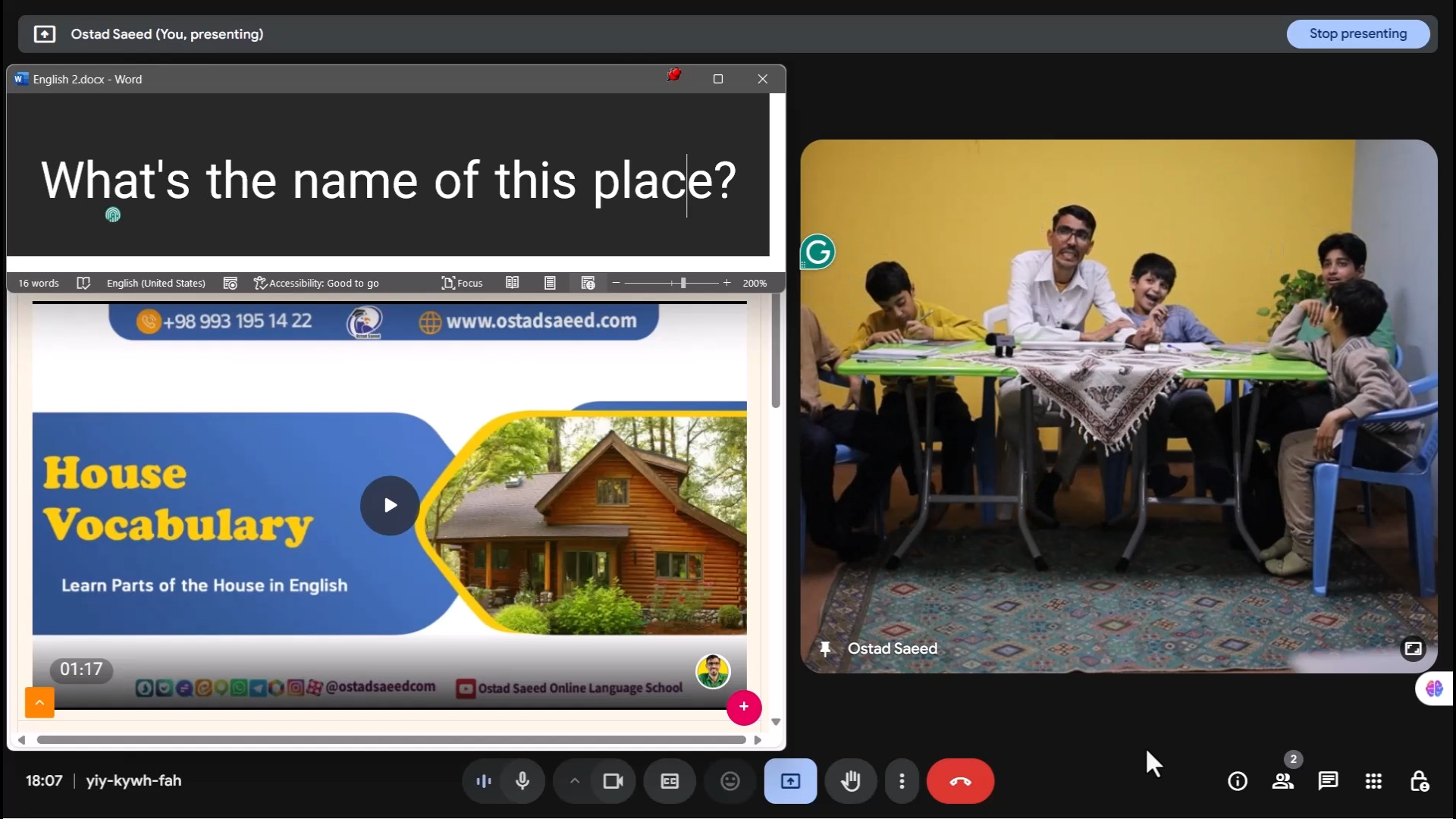Click the scroll down arrow in Word document
Screen dimensions: 1456x819
(x=776, y=722)
